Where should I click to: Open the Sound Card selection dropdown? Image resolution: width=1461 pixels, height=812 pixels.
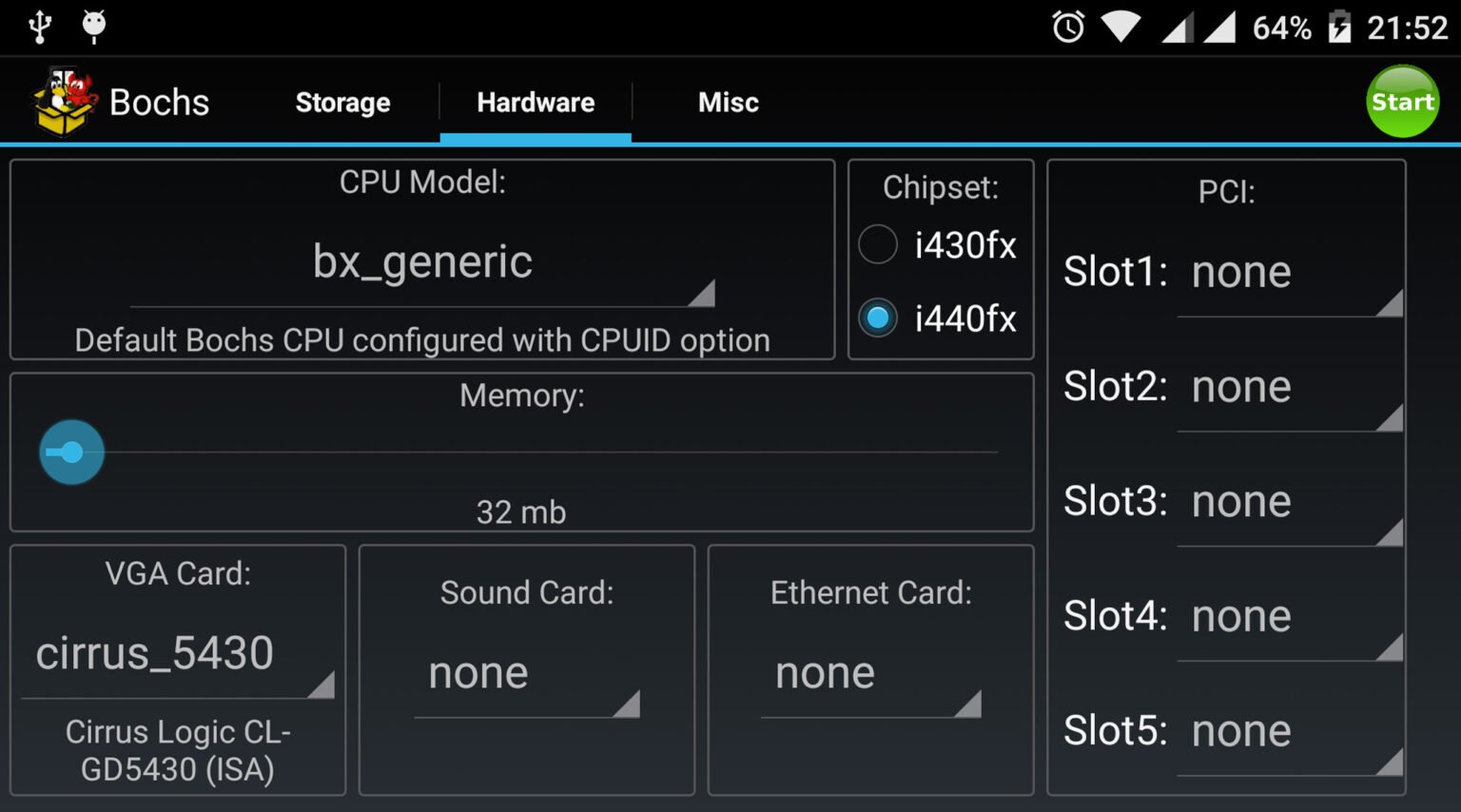point(526,674)
